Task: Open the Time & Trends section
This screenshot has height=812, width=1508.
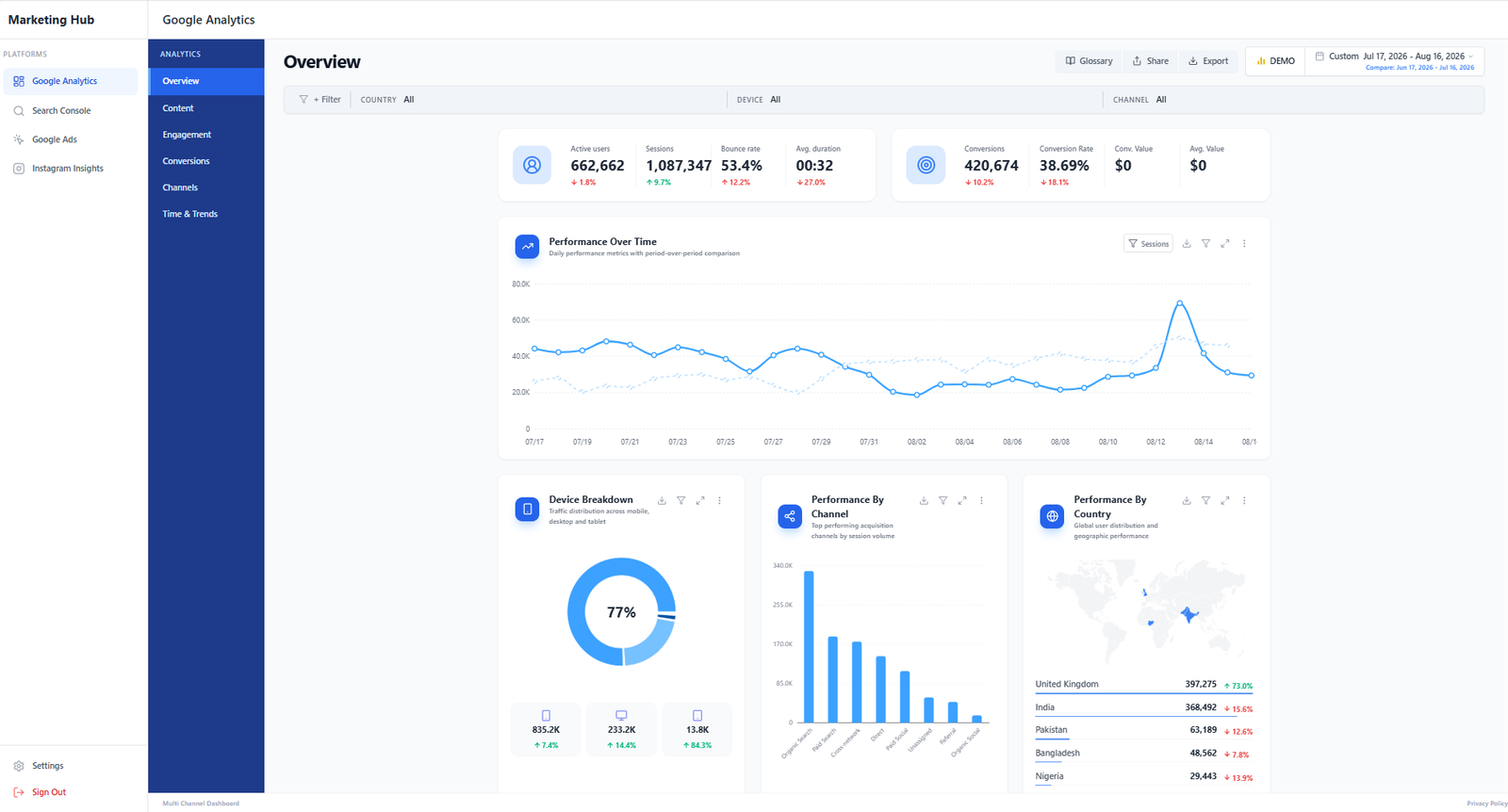Action: (205, 214)
